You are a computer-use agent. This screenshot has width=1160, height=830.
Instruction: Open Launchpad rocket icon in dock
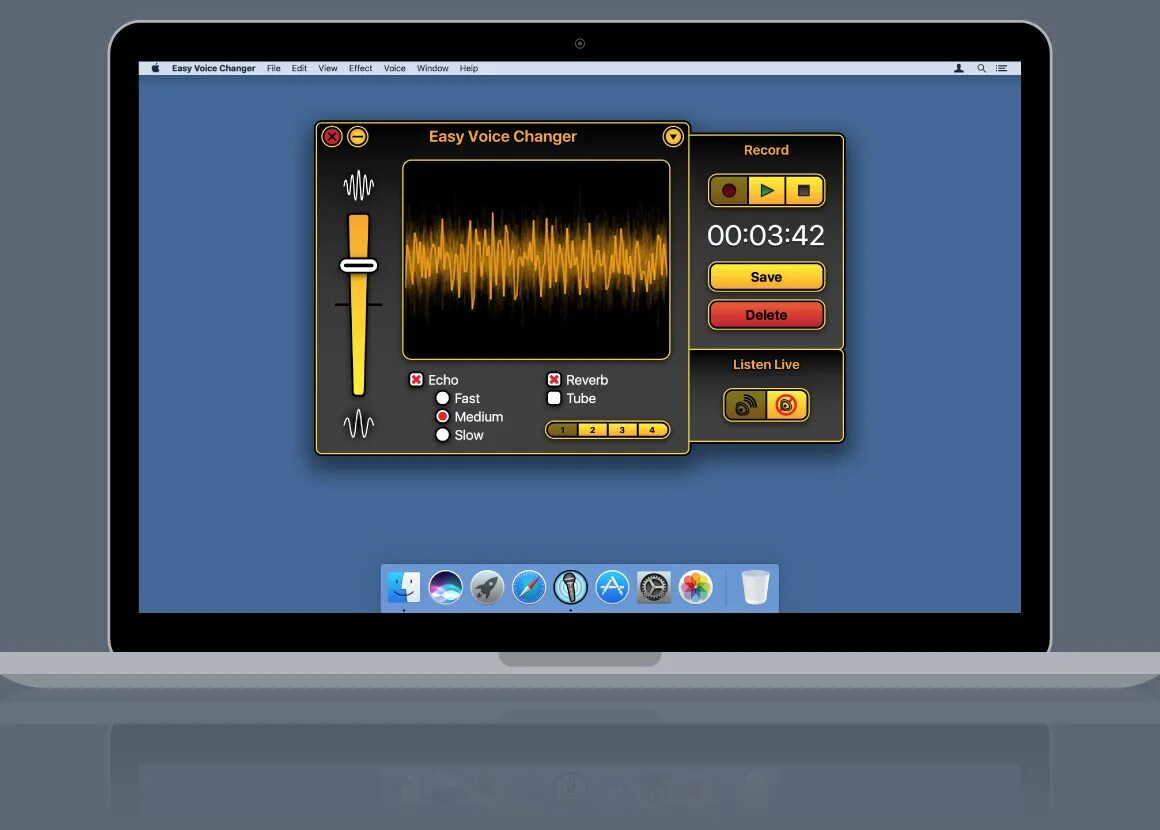(x=487, y=587)
